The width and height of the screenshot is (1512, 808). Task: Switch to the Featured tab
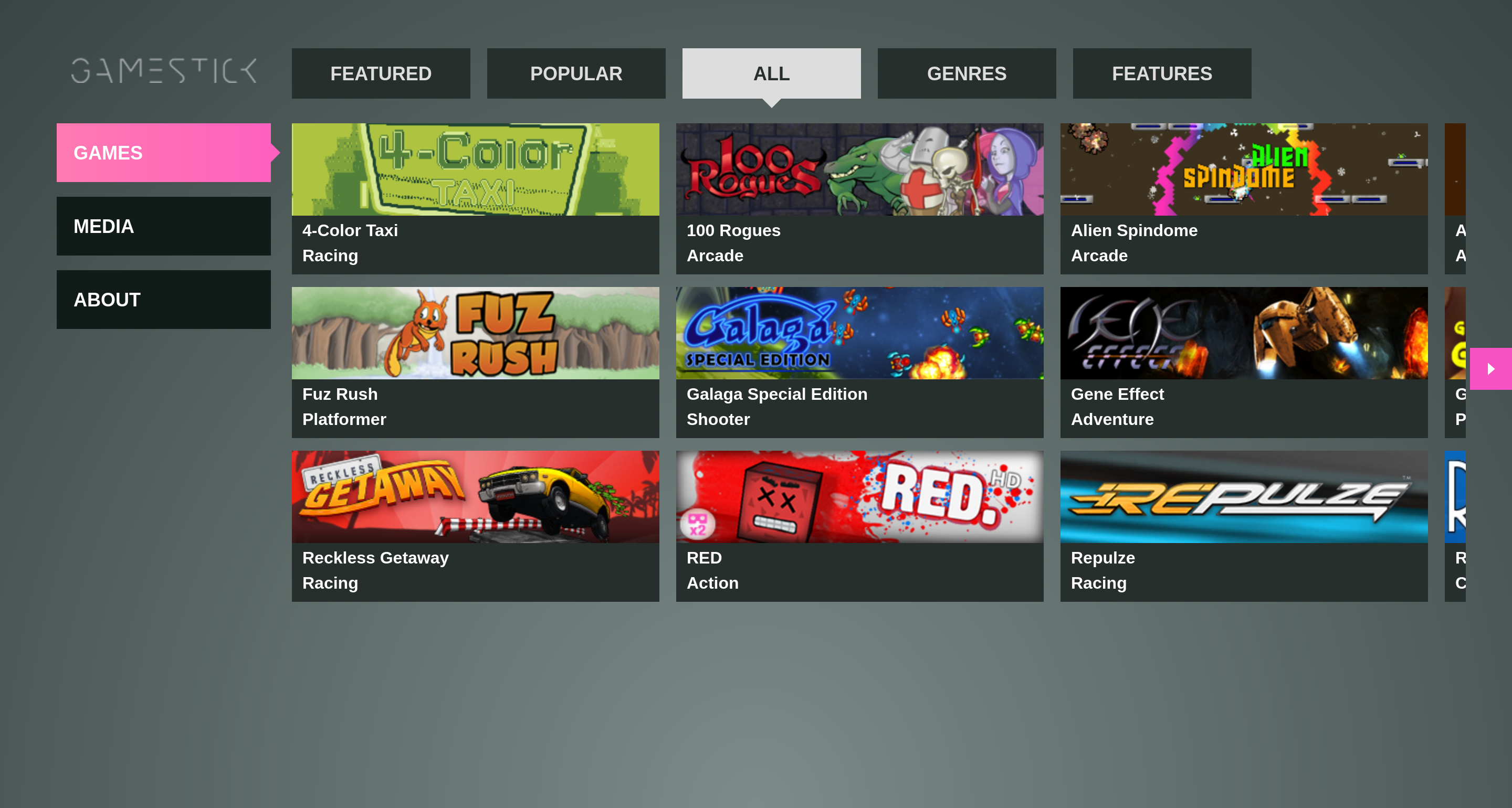[381, 73]
